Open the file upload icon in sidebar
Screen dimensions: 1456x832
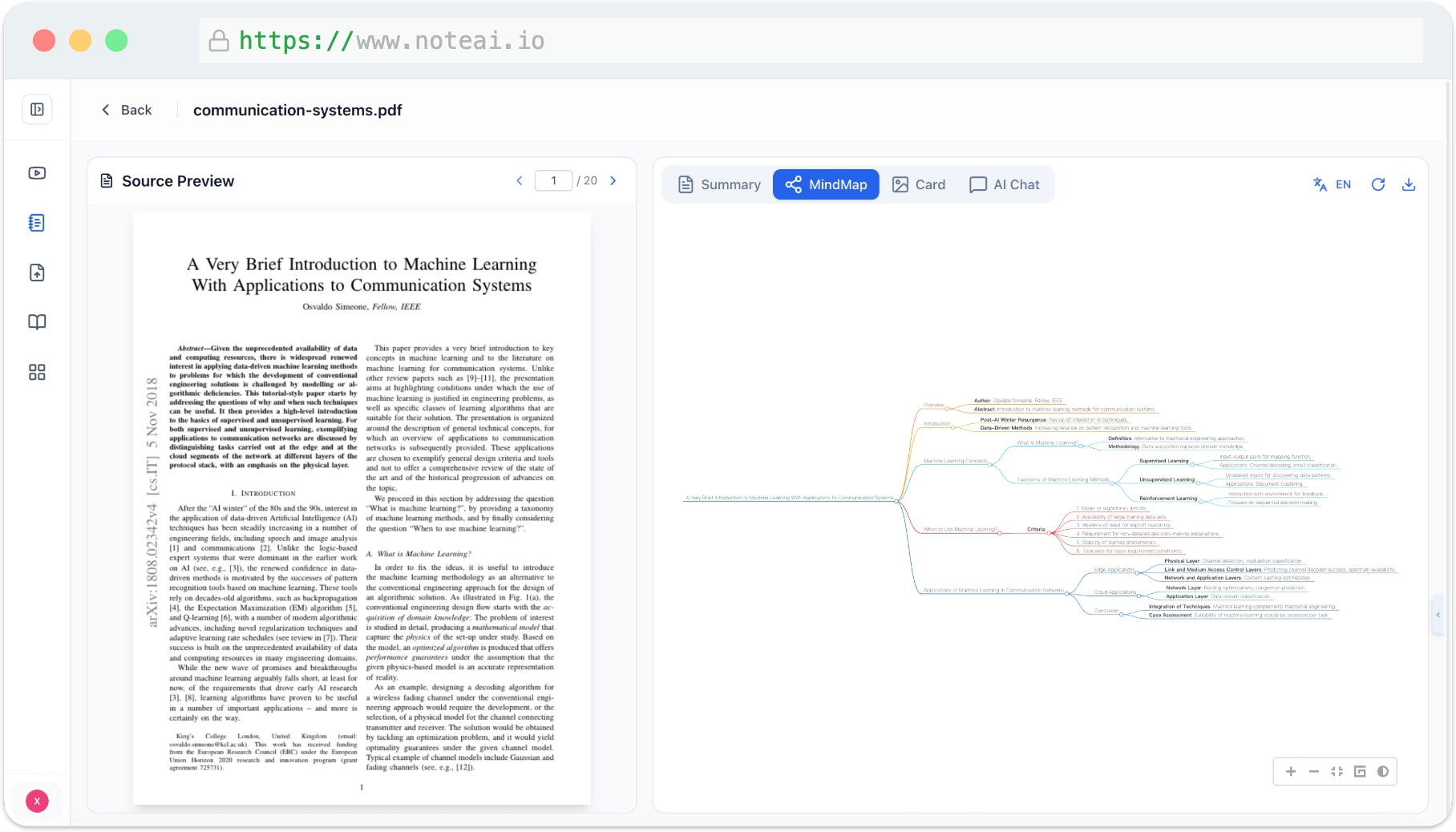pos(37,273)
